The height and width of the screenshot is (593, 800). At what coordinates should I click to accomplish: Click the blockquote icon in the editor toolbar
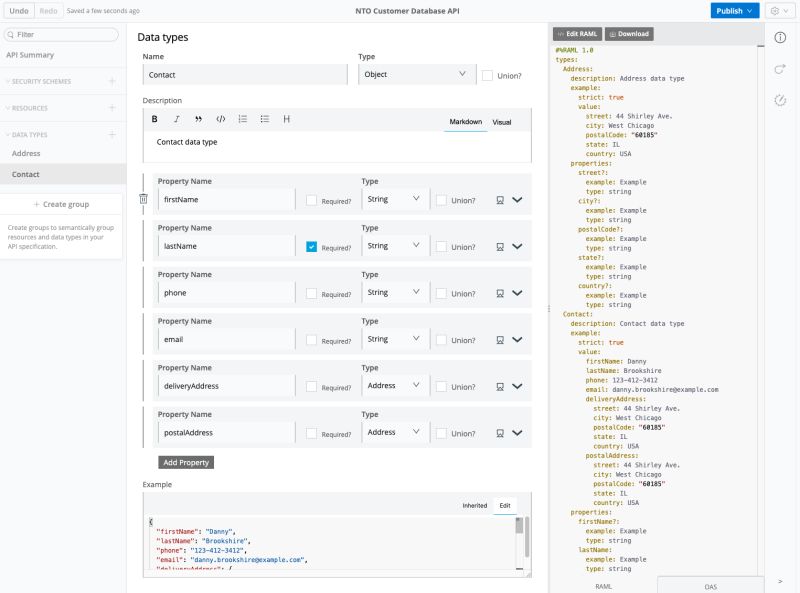[x=197, y=119]
